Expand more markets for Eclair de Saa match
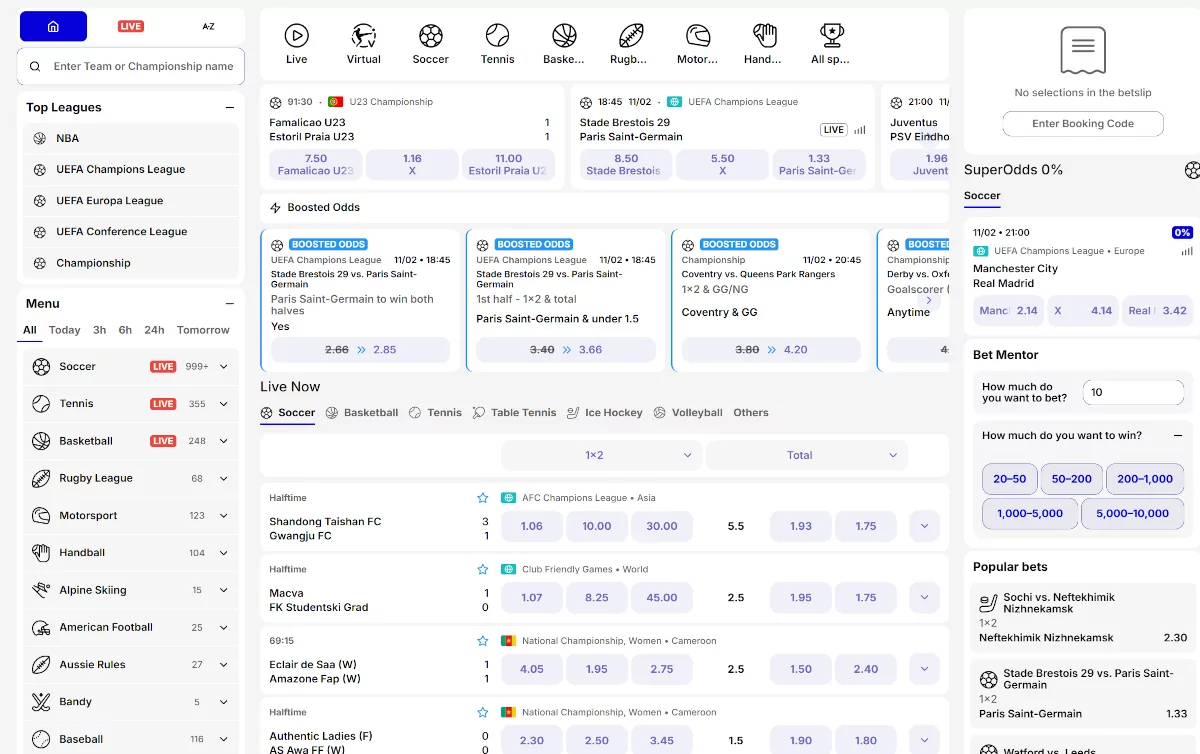The width and height of the screenshot is (1200, 754). coord(924,669)
